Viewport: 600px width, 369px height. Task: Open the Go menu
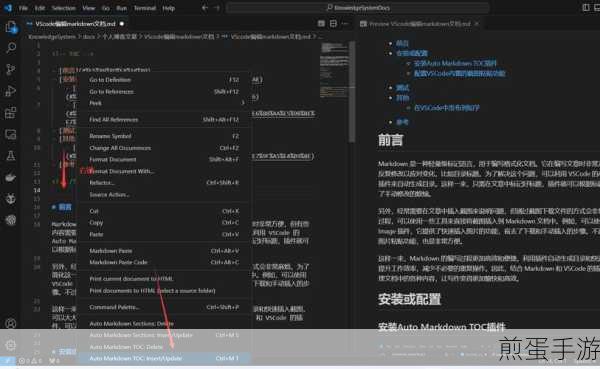pos(106,8)
